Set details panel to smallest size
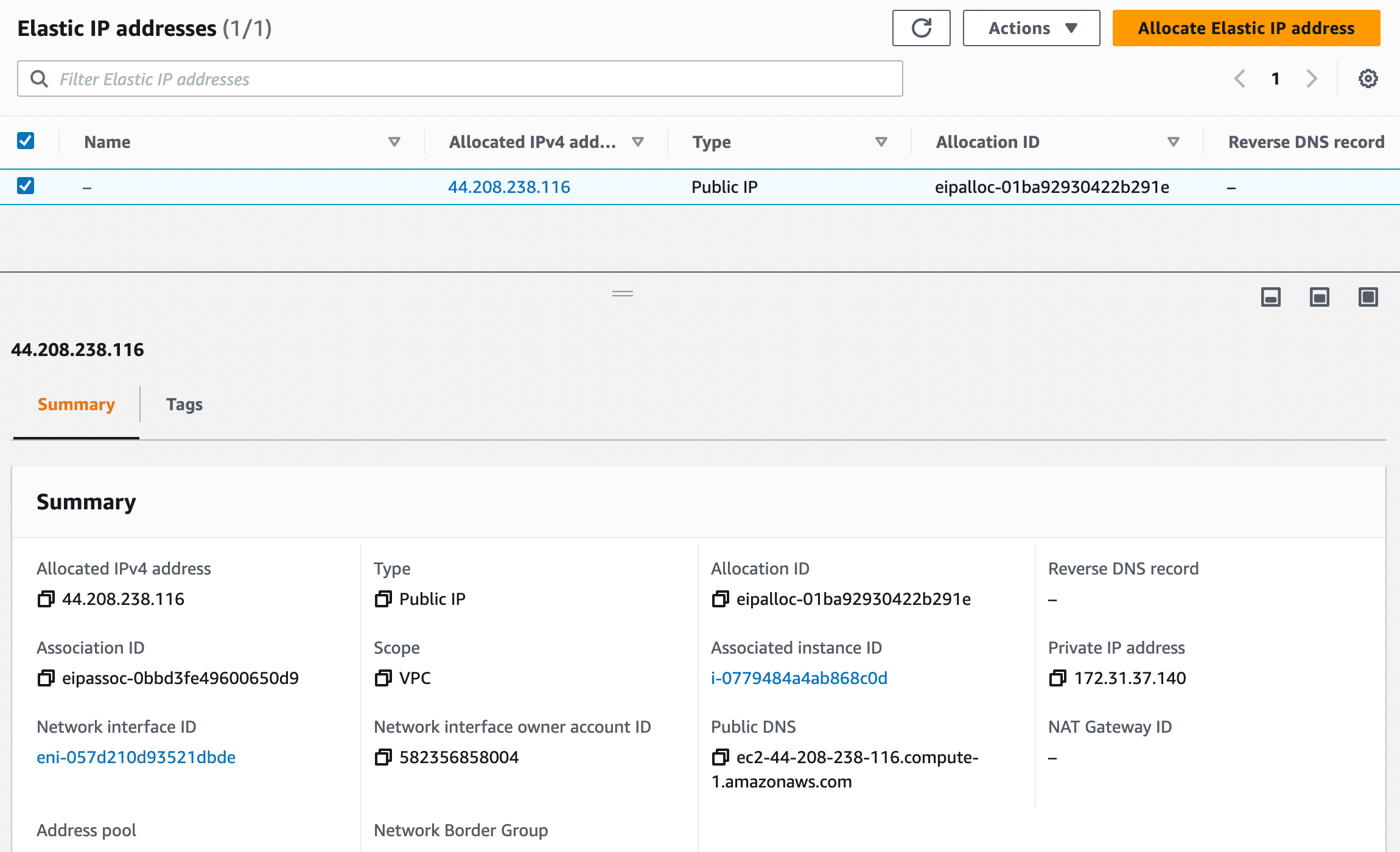Screen dimensions: 1400x852 coord(1270,297)
